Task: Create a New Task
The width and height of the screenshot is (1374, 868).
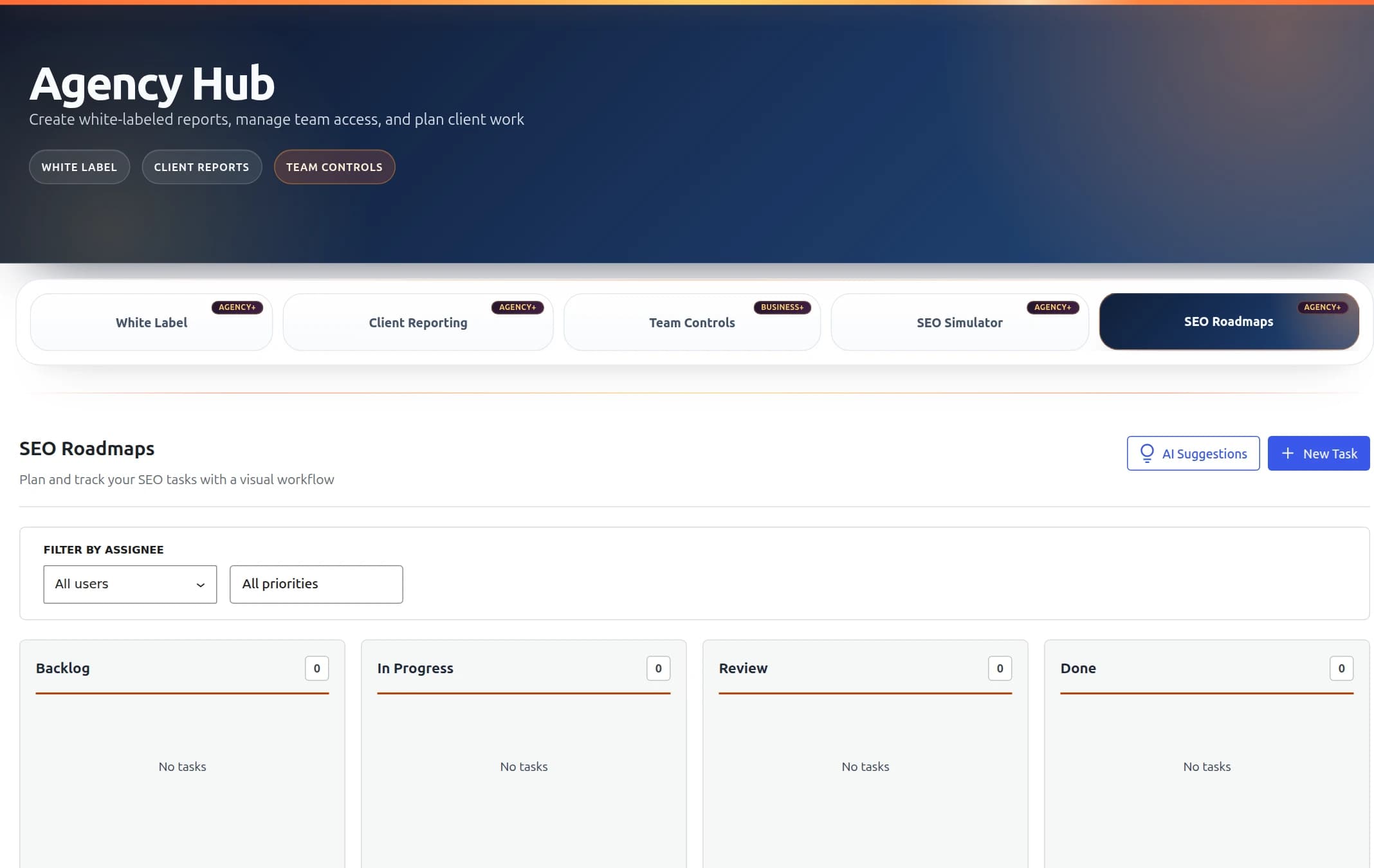Action: click(1318, 453)
